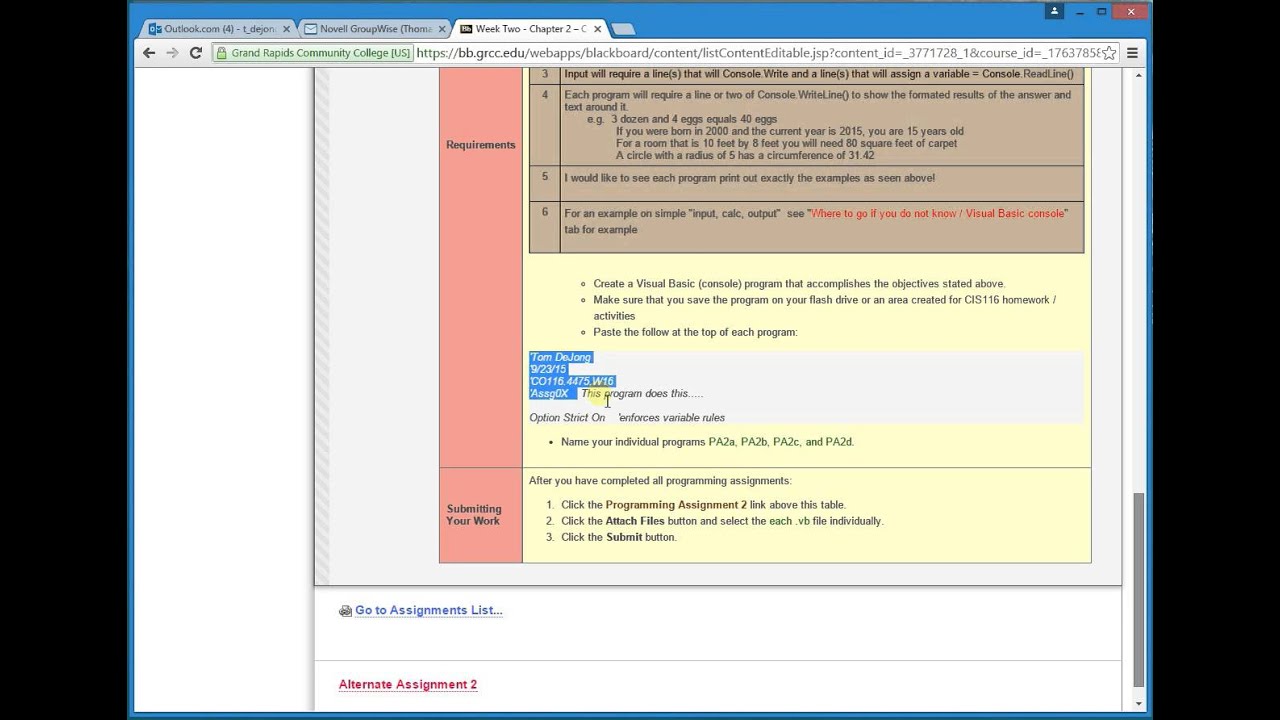
Task: Reload the Blackboard page
Action: click(x=196, y=53)
